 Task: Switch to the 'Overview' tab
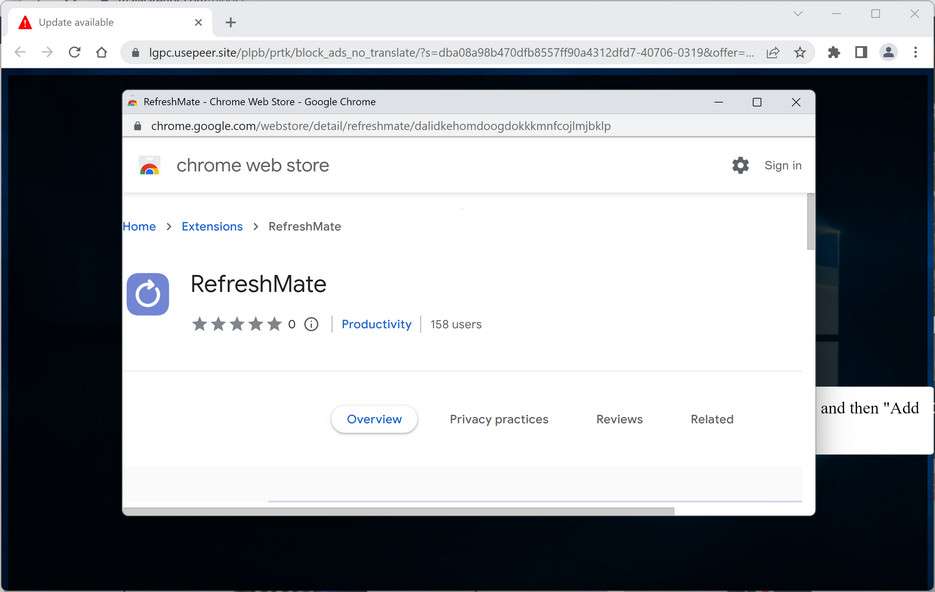click(374, 419)
